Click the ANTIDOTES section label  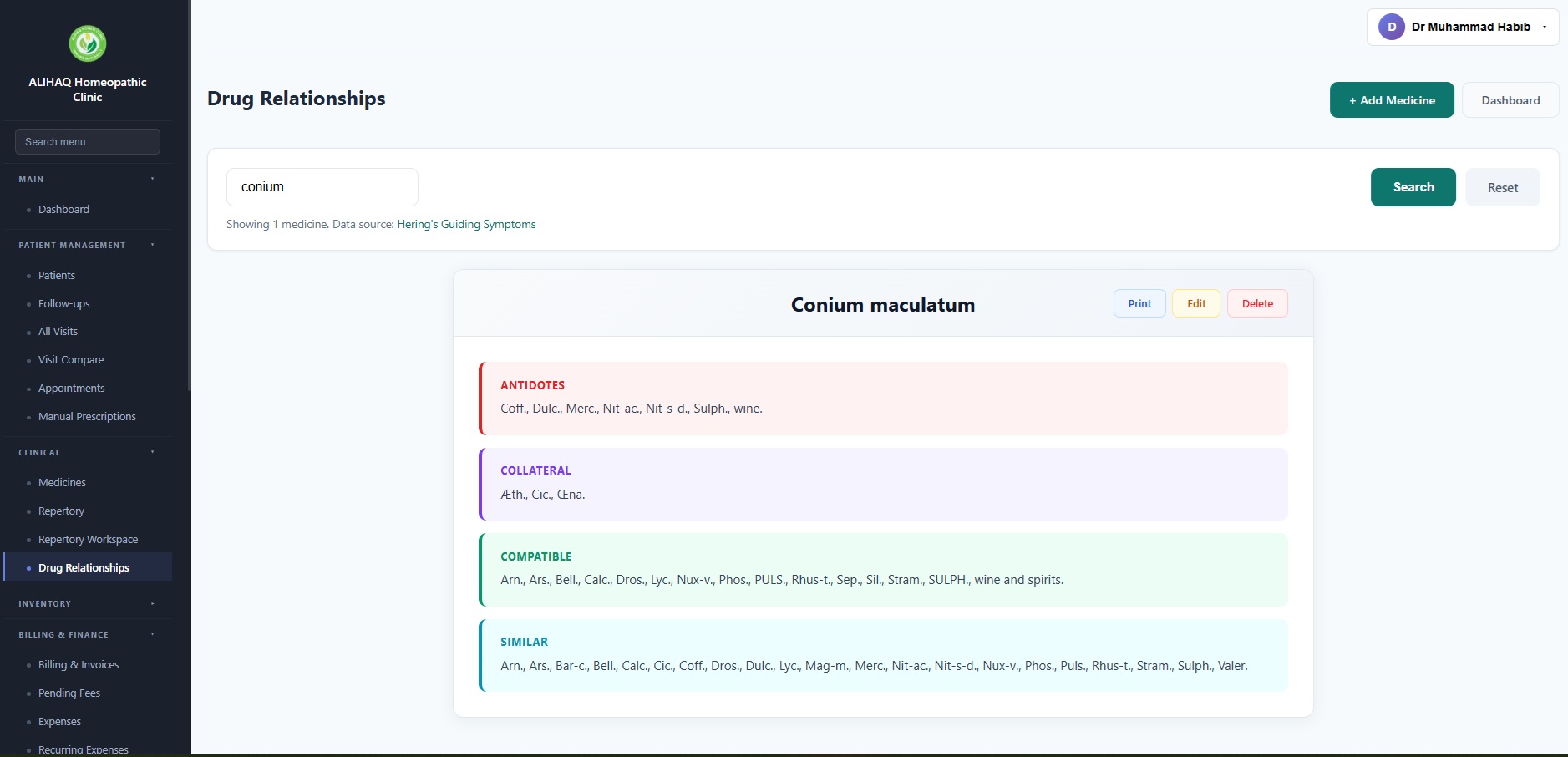tap(532, 385)
